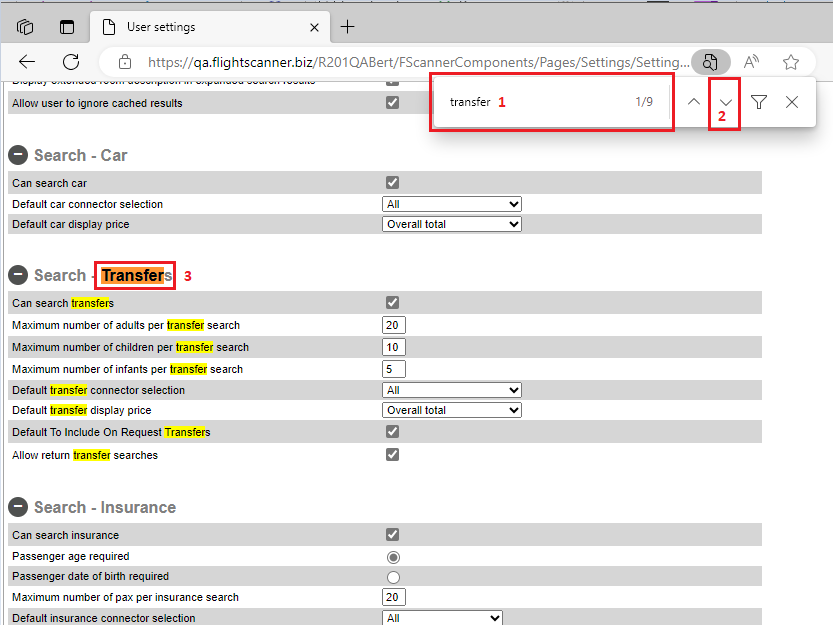The height and width of the screenshot is (625, 833).
Task: Open Default transfer display price dropdown
Action: click(x=452, y=410)
